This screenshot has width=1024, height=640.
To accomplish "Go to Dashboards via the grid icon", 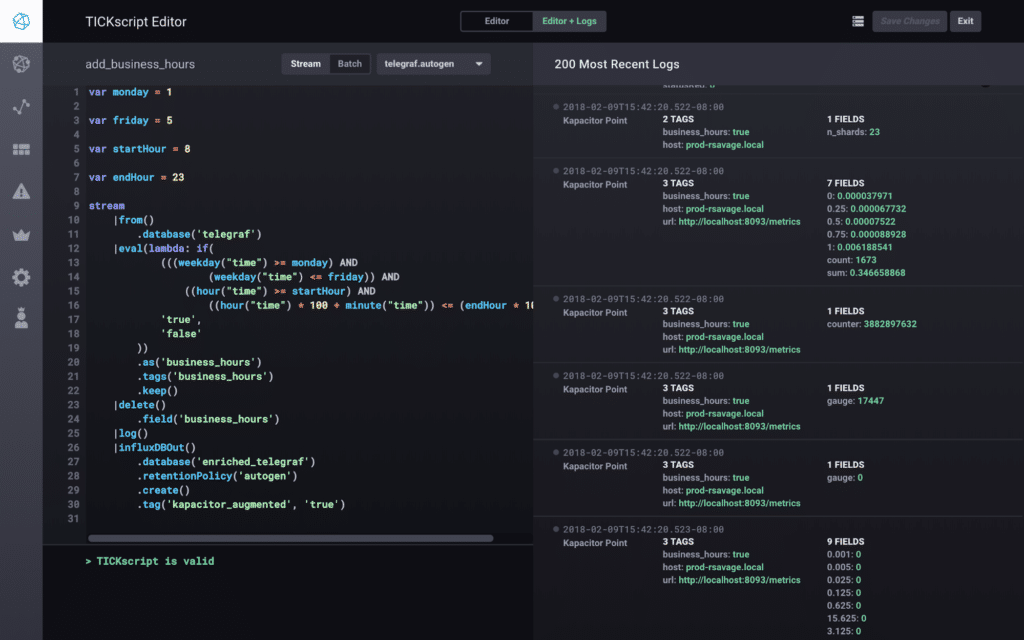I will pos(21,149).
